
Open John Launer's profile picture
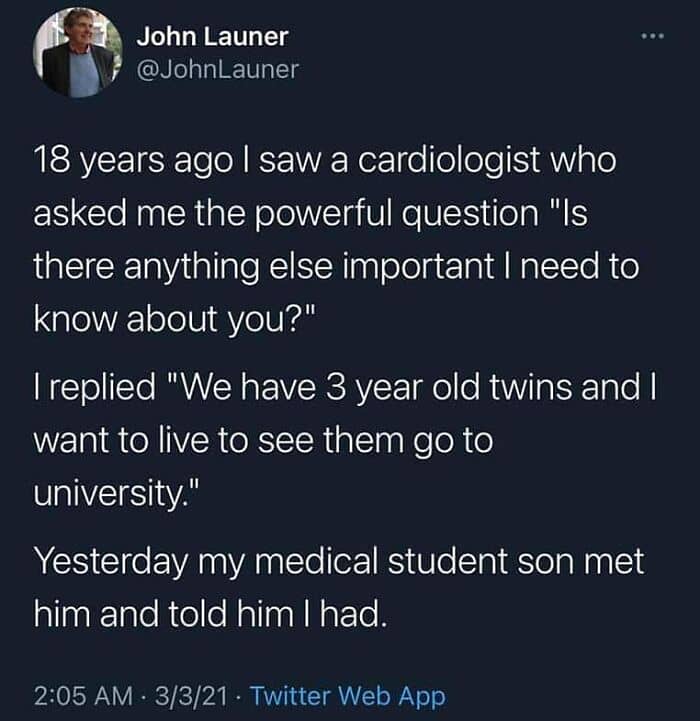coord(77,53)
